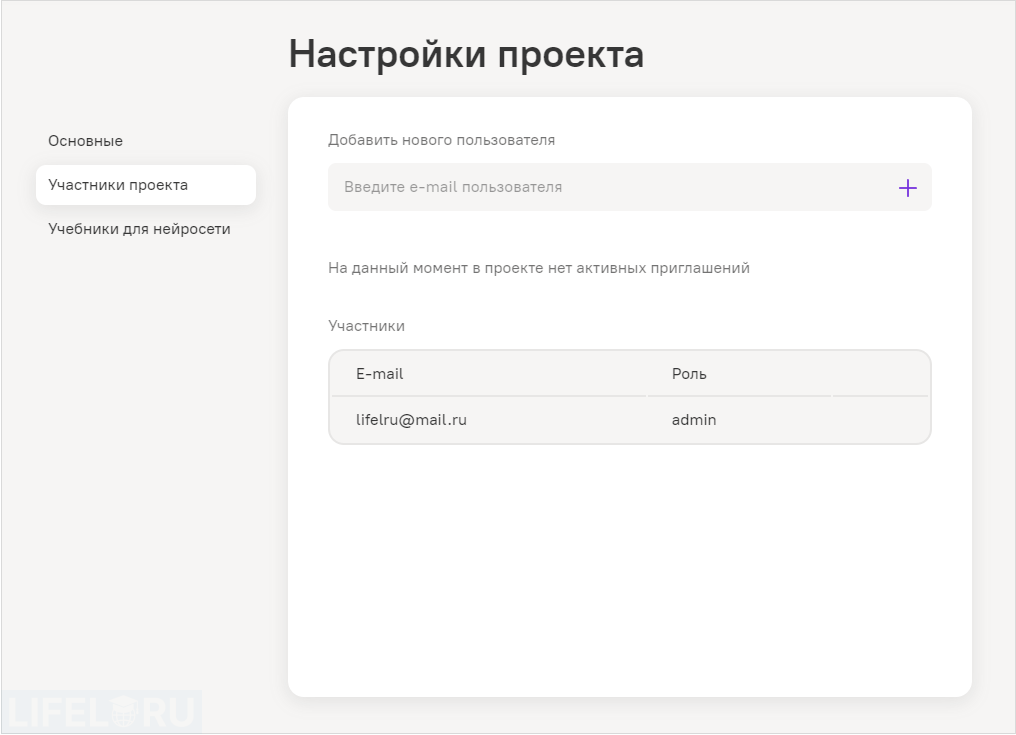Click the Роль column header
This screenshot has height=735, width=1016.
coord(688,374)
